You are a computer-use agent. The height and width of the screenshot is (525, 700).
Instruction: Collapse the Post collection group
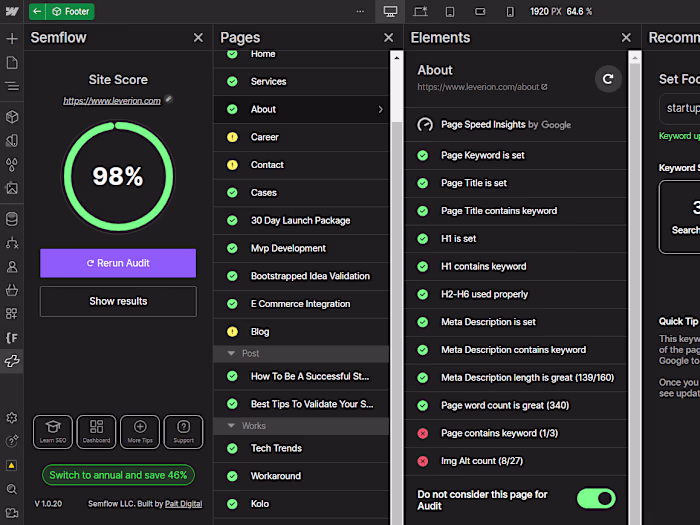[x=231, y=353]
